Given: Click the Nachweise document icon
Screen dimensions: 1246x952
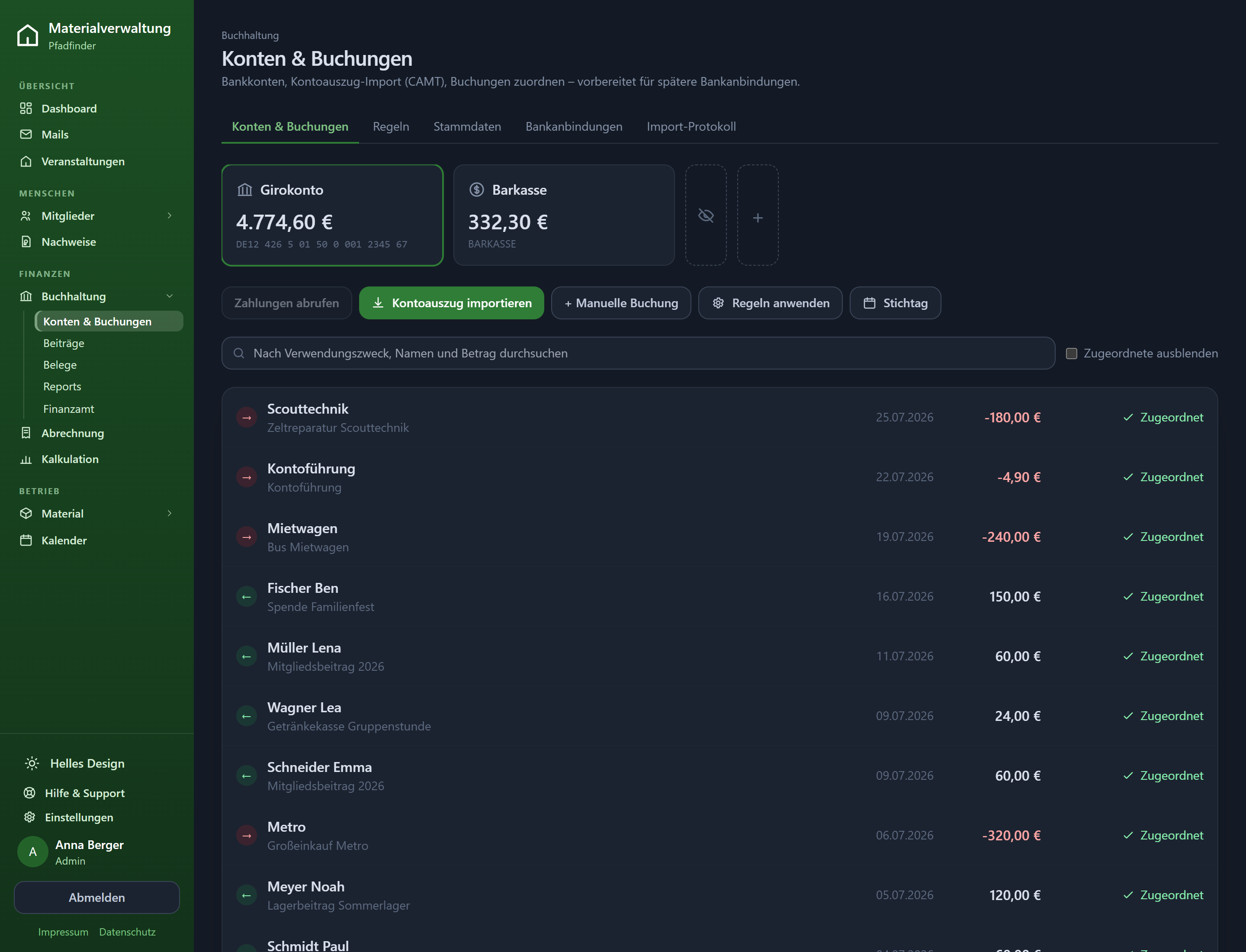Looking at the screenshot, I should pos(26,242).
